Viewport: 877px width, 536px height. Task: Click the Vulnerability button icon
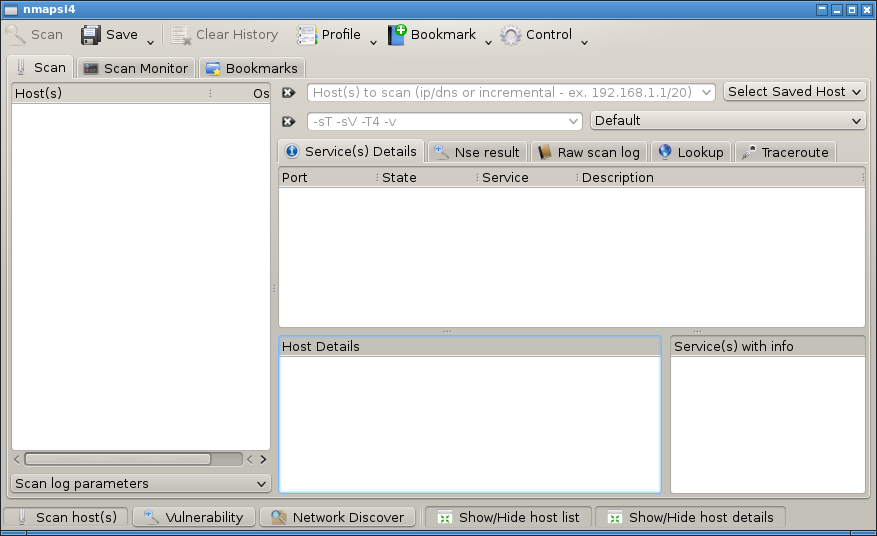(x=152, y=517)
